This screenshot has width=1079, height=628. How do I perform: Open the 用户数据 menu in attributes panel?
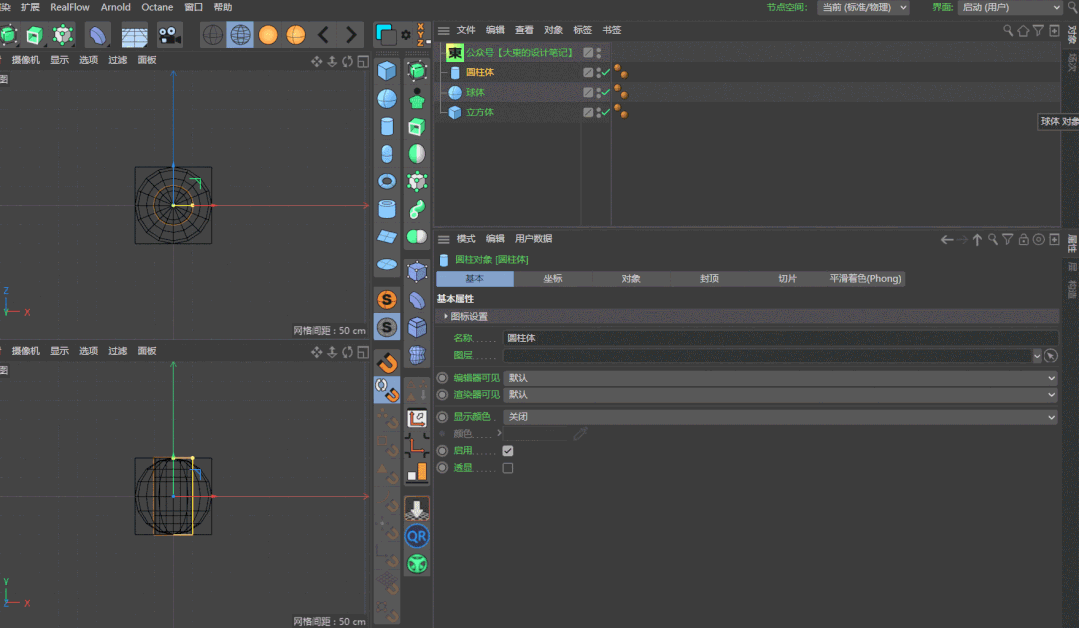pos(533,239)
